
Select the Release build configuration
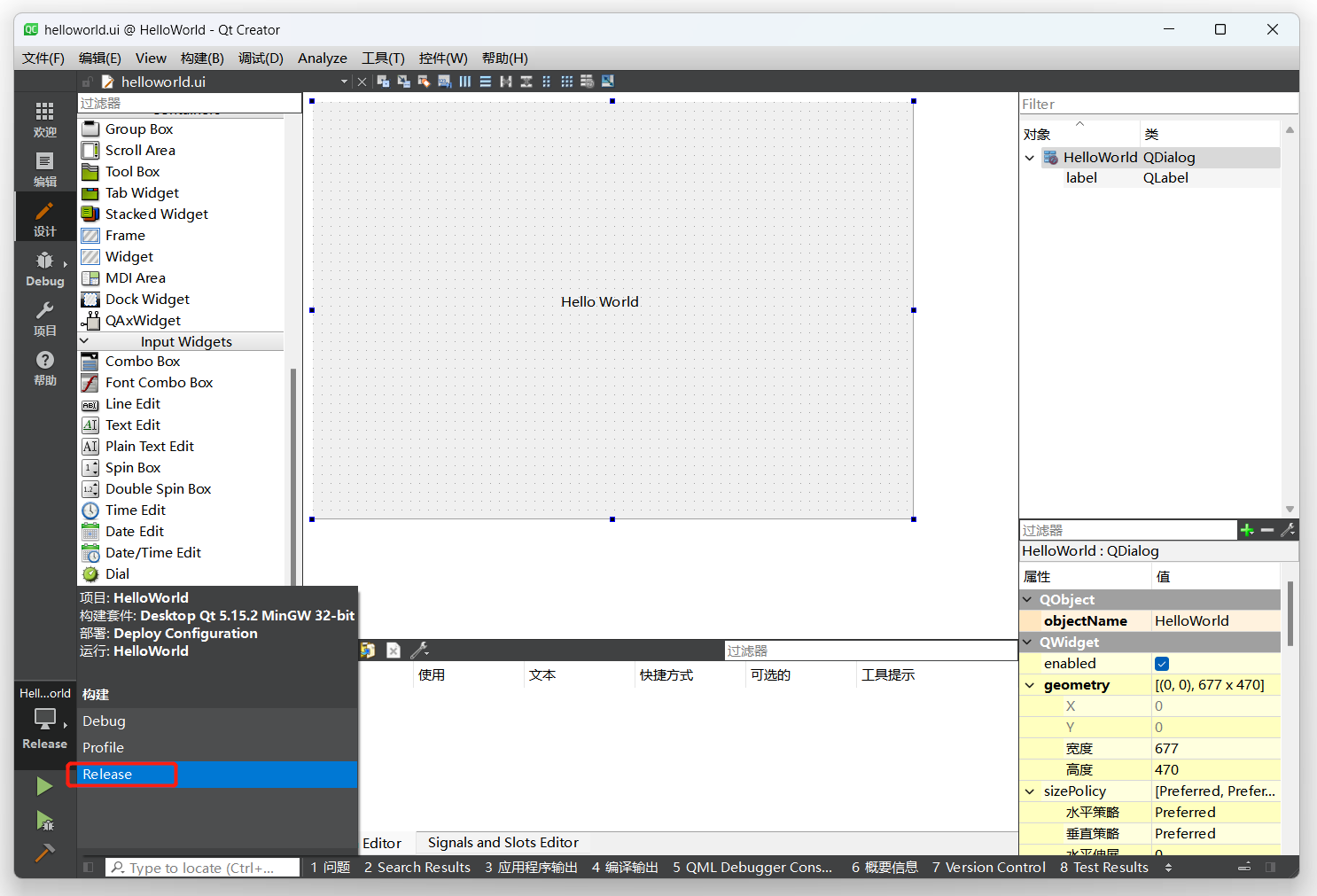[x=218, y=775]
